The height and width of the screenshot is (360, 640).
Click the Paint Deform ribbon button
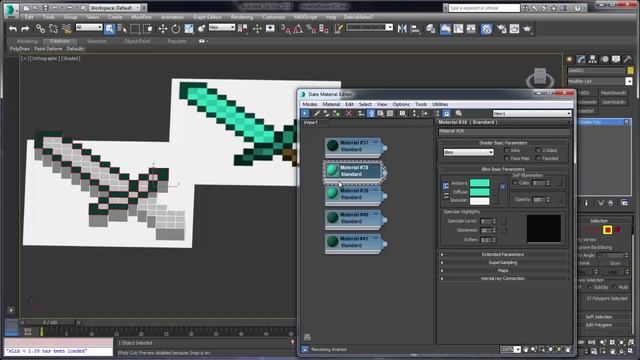pyautogui.click(x=48, y=49)
